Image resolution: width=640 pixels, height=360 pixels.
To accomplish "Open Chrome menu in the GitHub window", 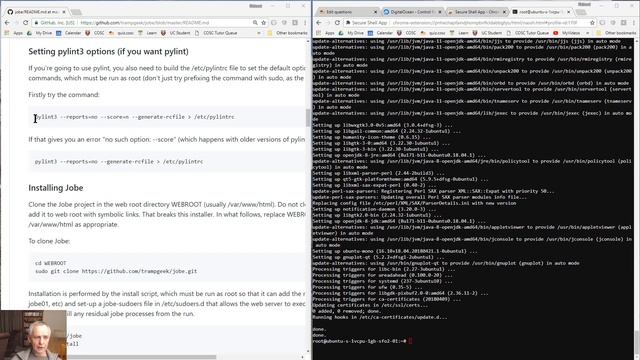I will (305, 23).
